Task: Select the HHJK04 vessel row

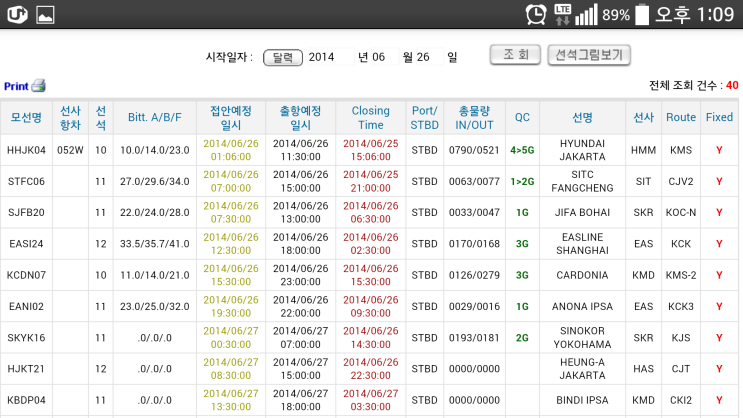Action: tap(26, 150)
